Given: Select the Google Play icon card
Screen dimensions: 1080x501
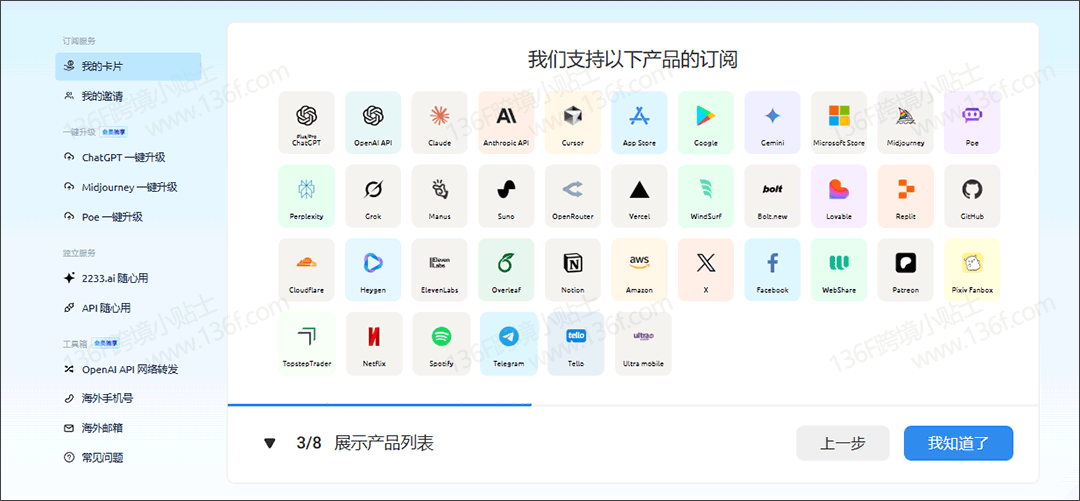Looking at the screenshot, I should pyautogui.click(x=706, y=122).
